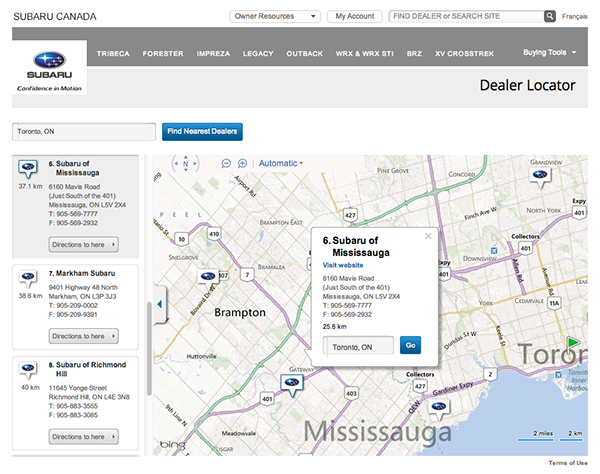This screenshot has height=474, width=600.
Task: Open the Automatic map style dropdown
Action: pyautogui.click(x=281, y=163)
